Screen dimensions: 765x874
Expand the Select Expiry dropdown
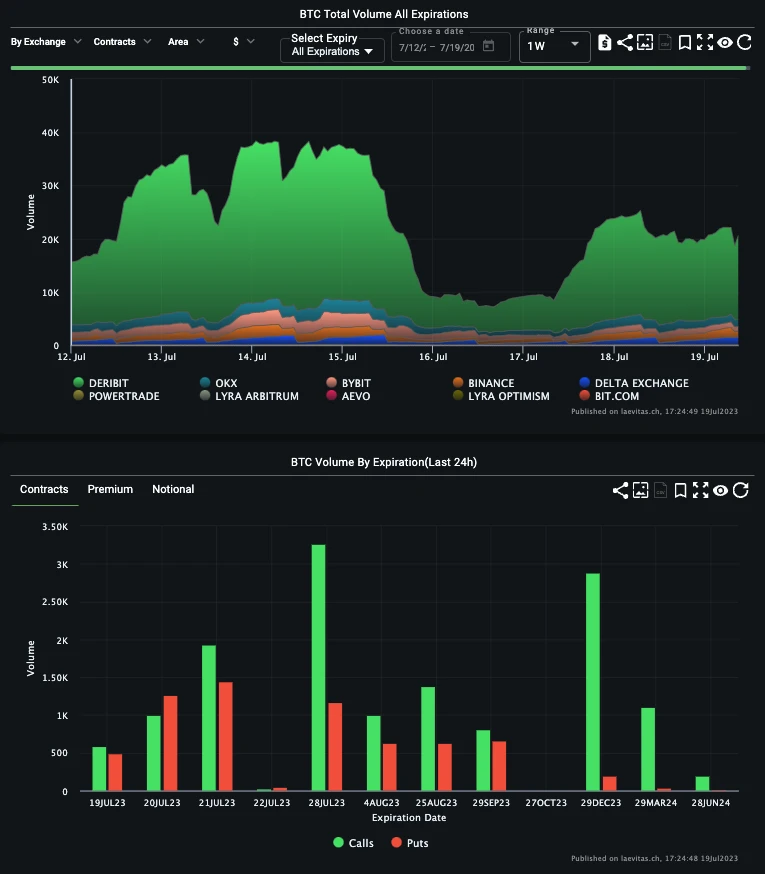[x=332, y=46]
